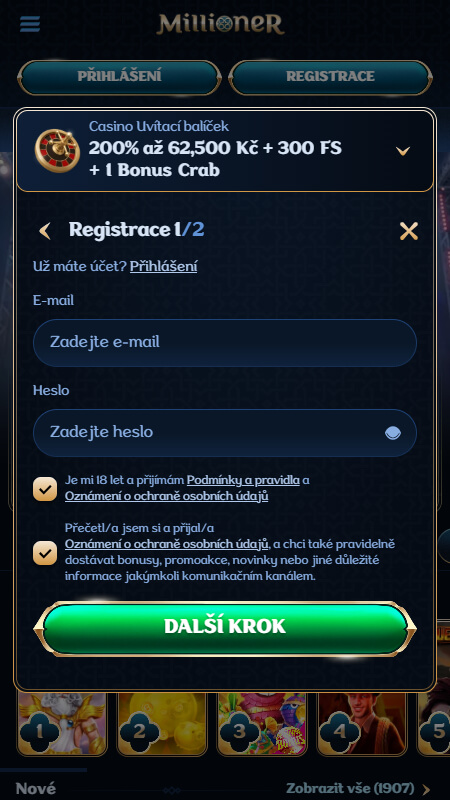The width and height of the screenshot is (450, 800).
Task: Open Podmínky a pravidla link
Action: 243,480
